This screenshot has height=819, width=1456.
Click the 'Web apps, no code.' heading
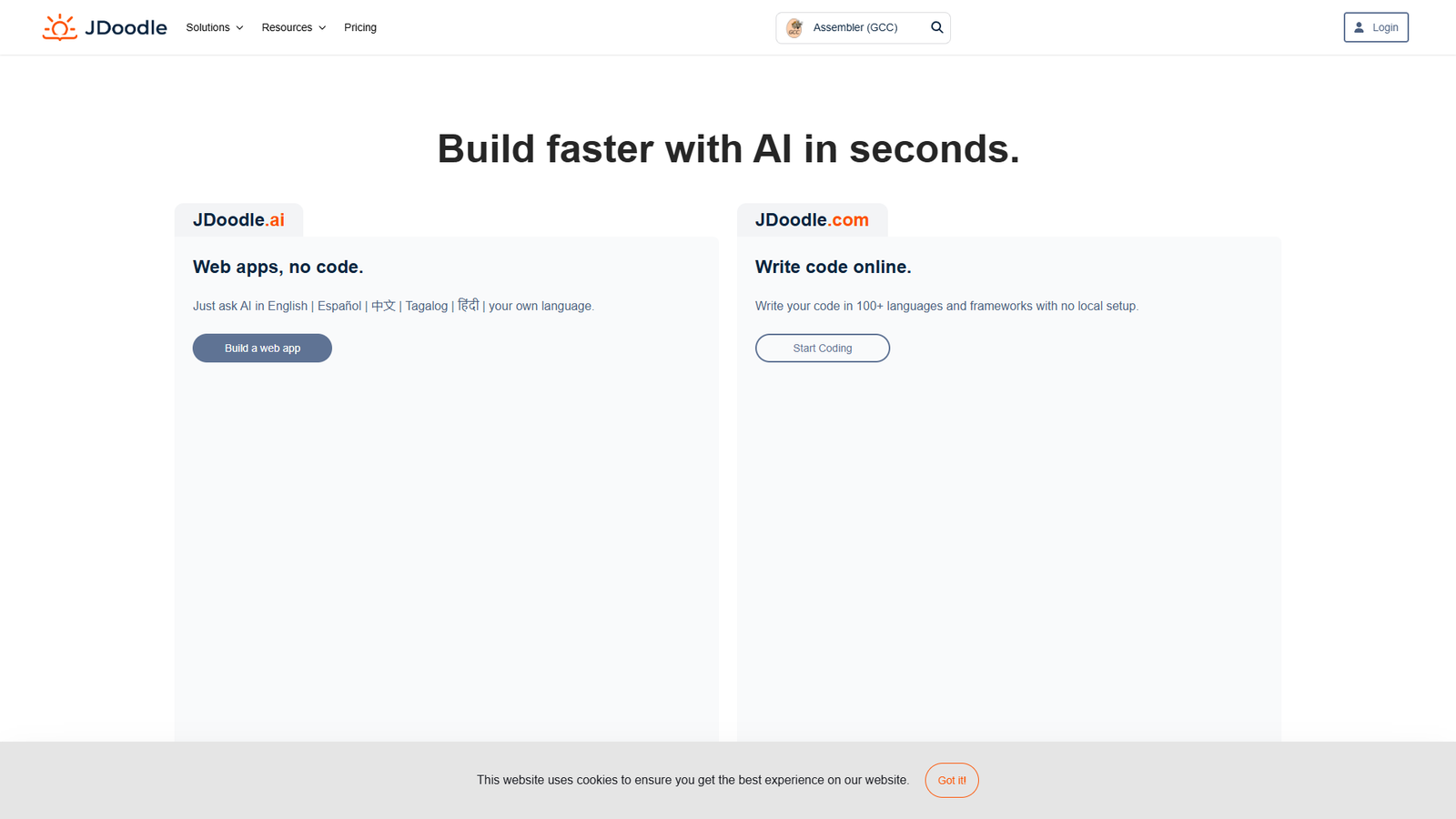[x=278, y=267]
